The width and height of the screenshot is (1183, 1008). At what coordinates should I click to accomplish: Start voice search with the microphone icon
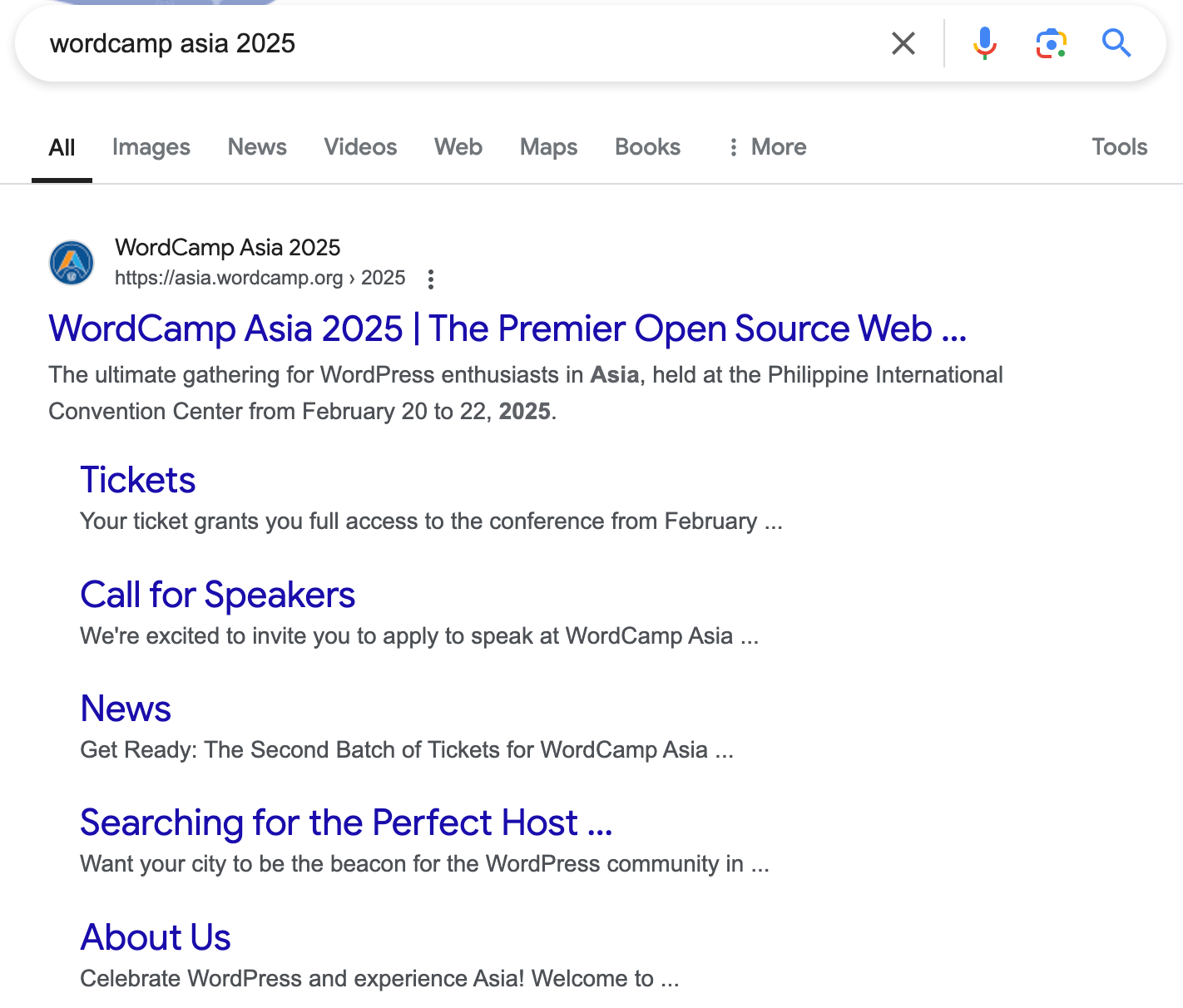[x=985, y=43]
